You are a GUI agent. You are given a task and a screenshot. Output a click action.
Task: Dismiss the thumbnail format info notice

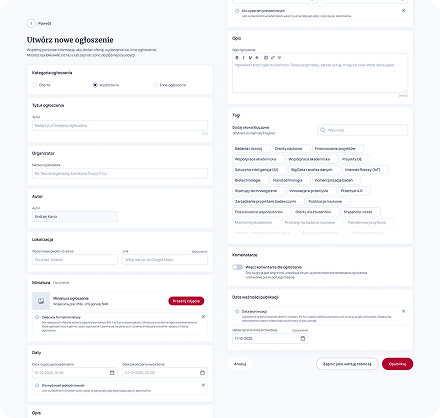[x=203, y=317]
